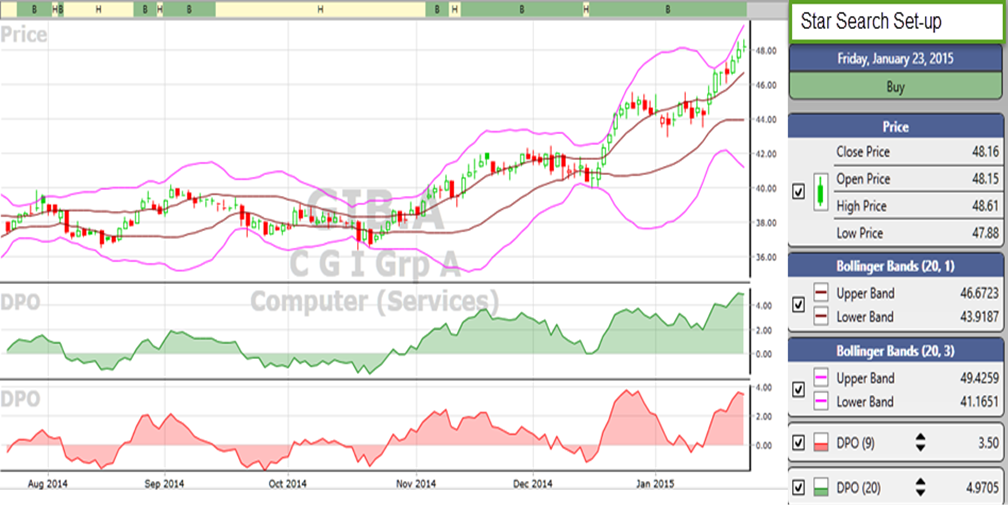Click the green DPO (20) area icon

(821, 488)
